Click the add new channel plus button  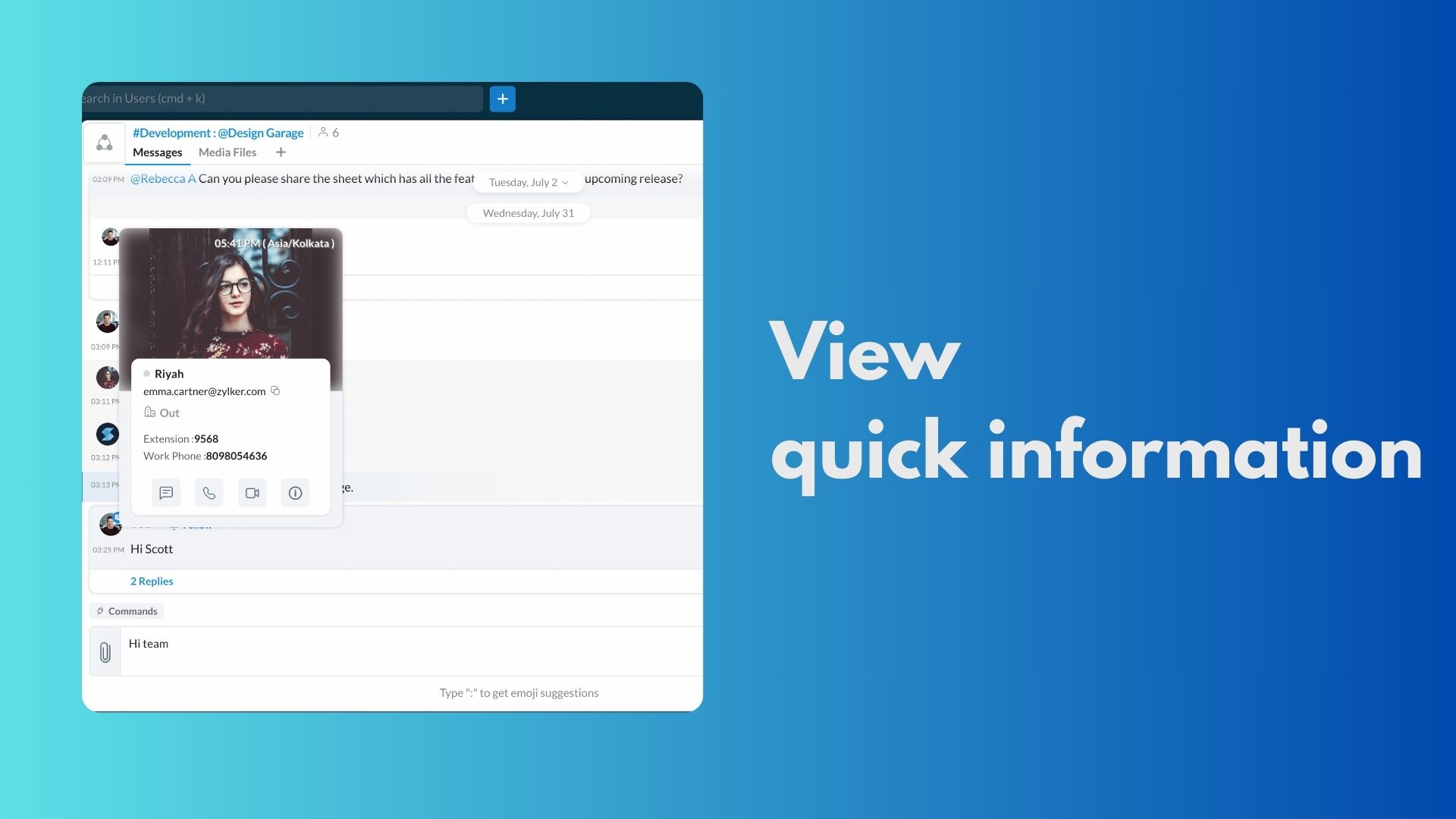tap(502, 98)
